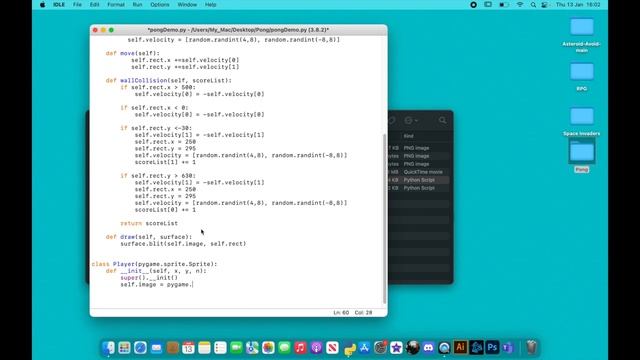Screen dimensions: 640x360
Task: Open the battery status menu
Action: click(x=504, y=4)
